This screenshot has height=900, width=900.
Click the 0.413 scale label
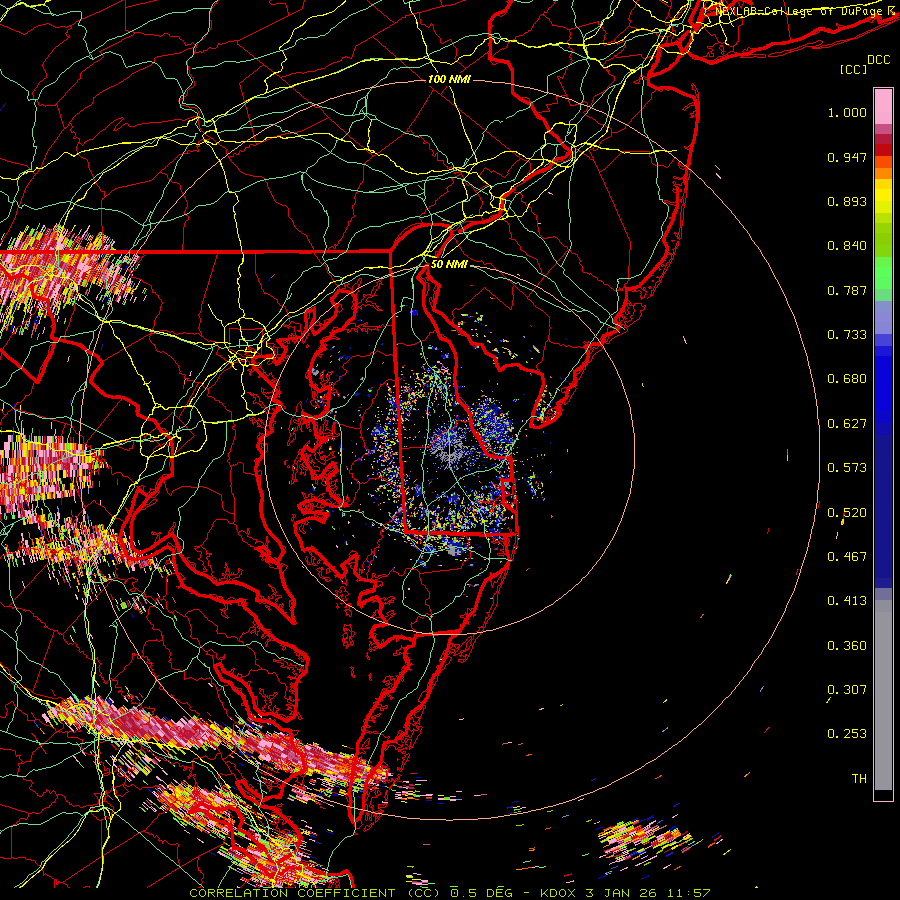tap(847, 601)
